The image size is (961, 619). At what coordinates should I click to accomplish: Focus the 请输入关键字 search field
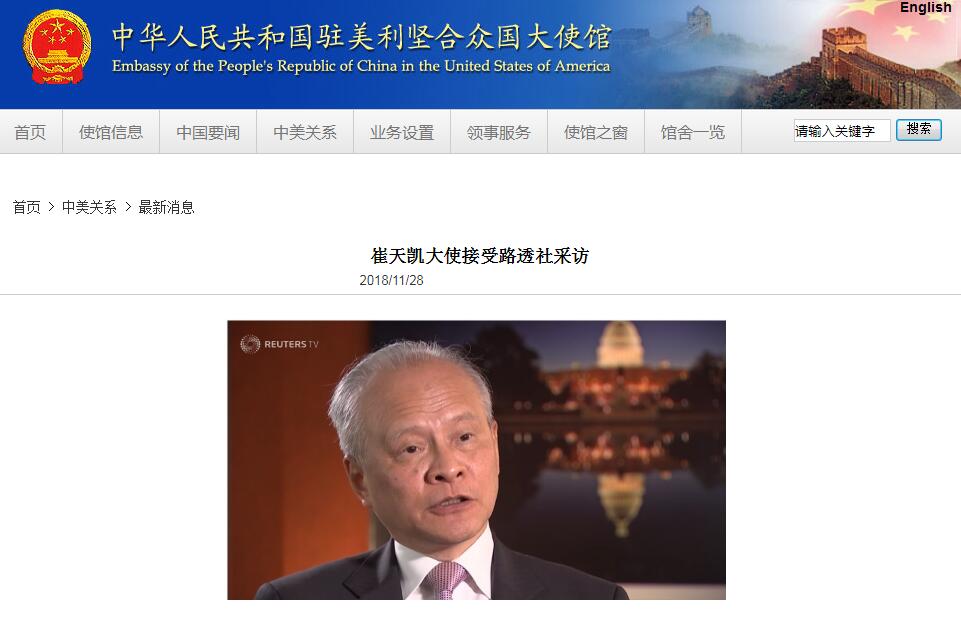coord(841,131)
